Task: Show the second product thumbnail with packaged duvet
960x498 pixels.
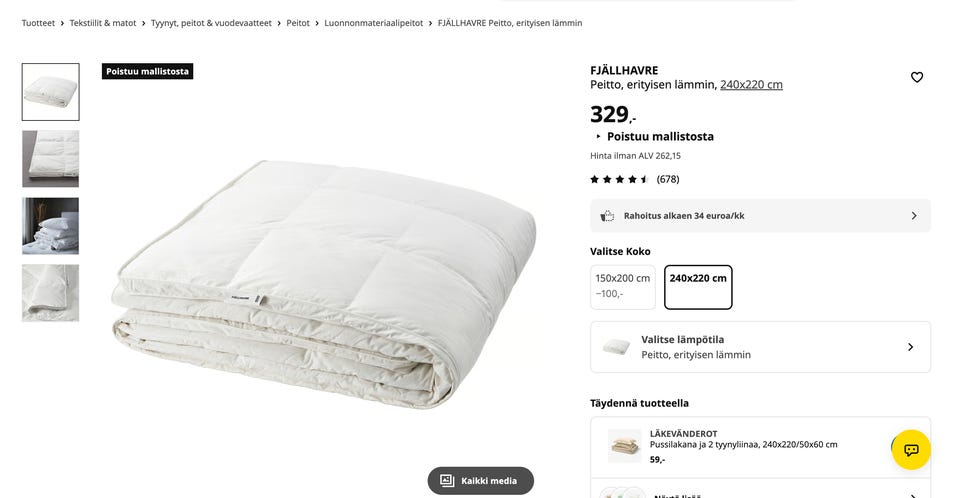Action: click(x=51, y=159)
